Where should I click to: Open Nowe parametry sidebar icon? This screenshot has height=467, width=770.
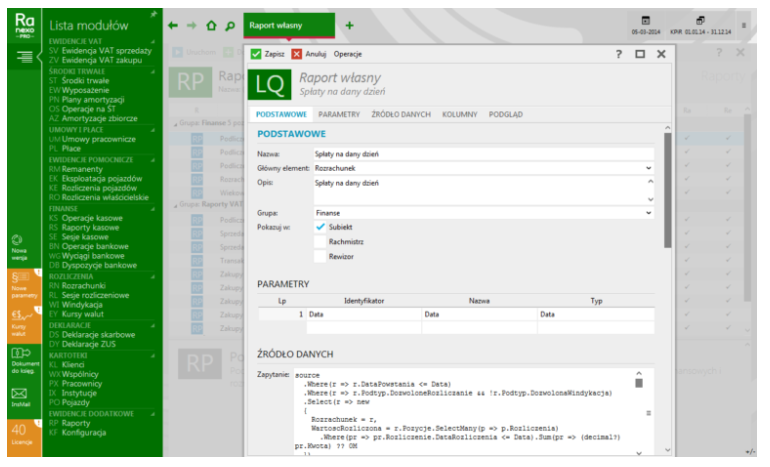click(24, 285)
